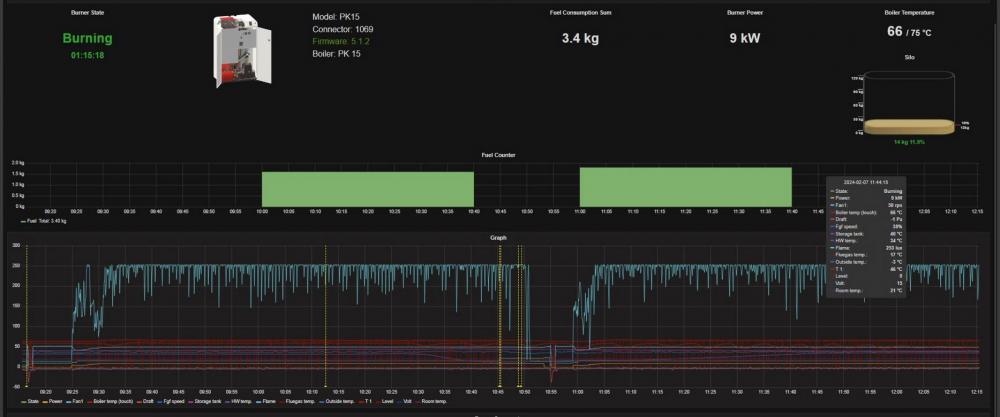
Task: Open the Graph panel title menu
Action: coord(498,237)
